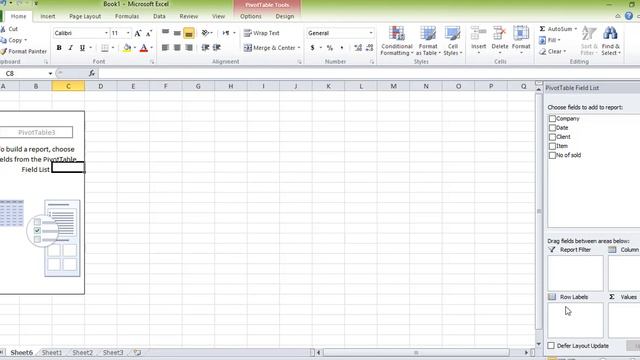The height and width of the screenshot is (360, 640).
Task: Click Decrease Decimal
Action: pyautogui.click(x=370, y=48)
